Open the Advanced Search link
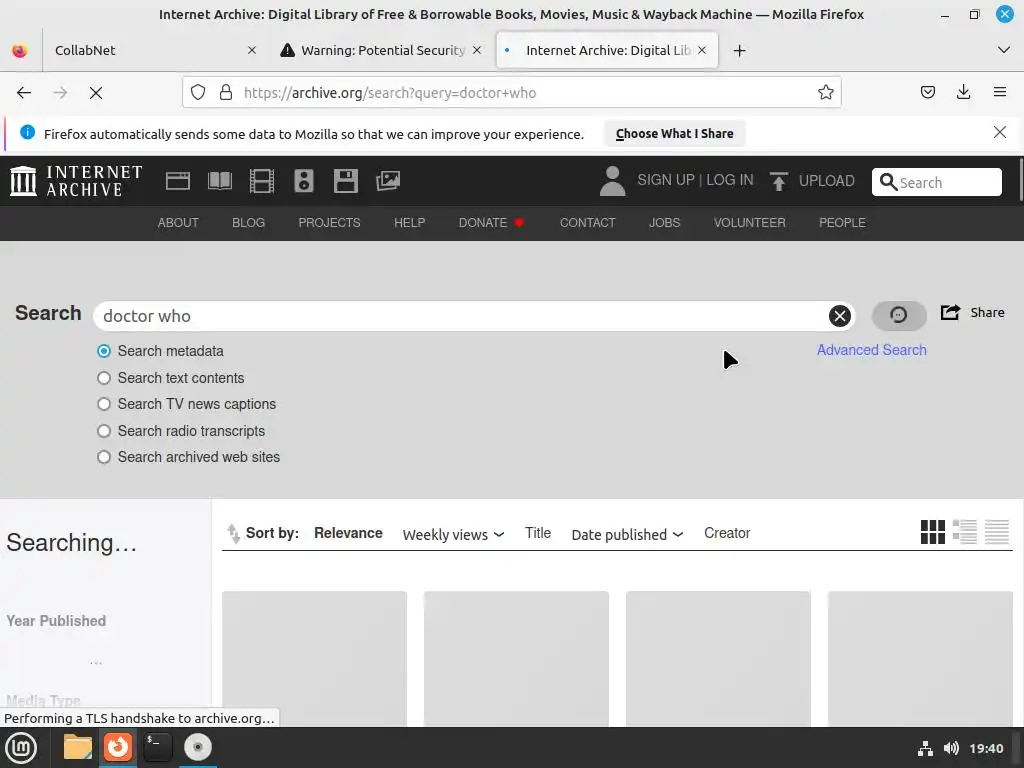1024x768 pixels. 871,350
